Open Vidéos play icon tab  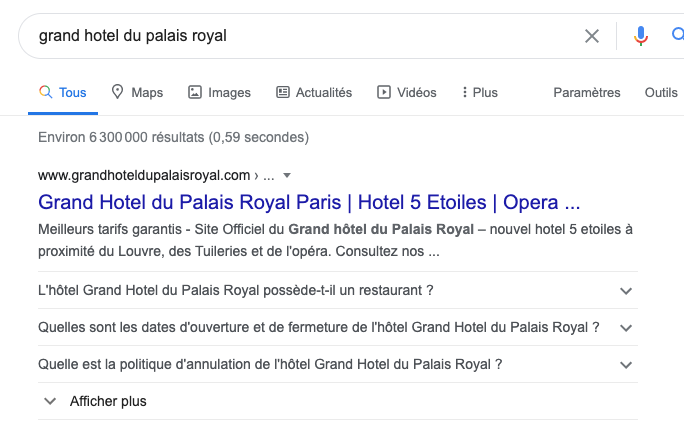click(407, 92)
